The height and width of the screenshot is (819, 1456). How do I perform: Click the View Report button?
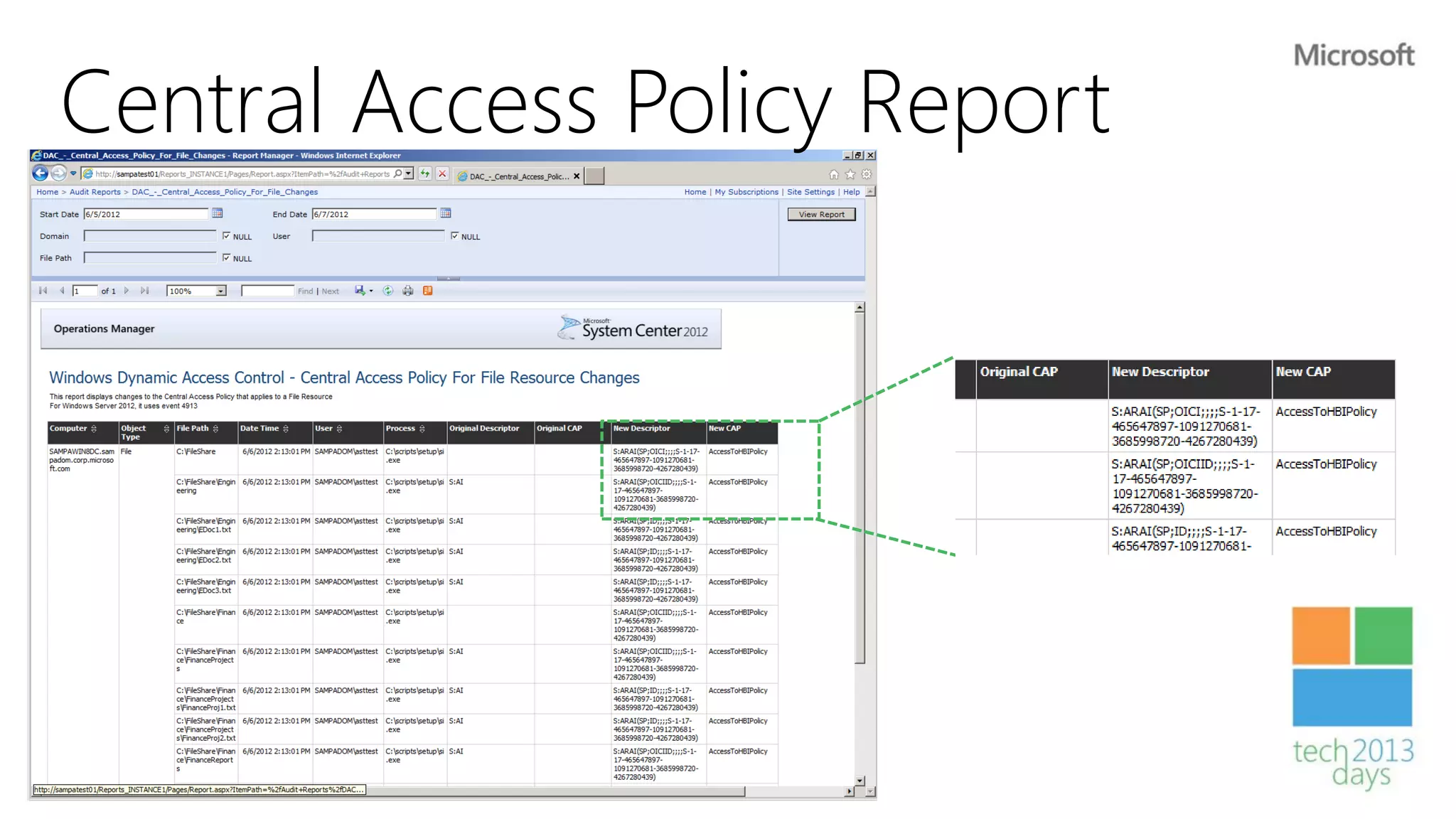pyautogui.click(x=821, y=214)
